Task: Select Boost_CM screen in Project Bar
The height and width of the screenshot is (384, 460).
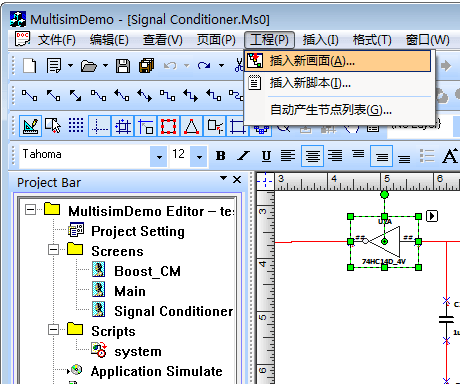Action: click(147, 271)
